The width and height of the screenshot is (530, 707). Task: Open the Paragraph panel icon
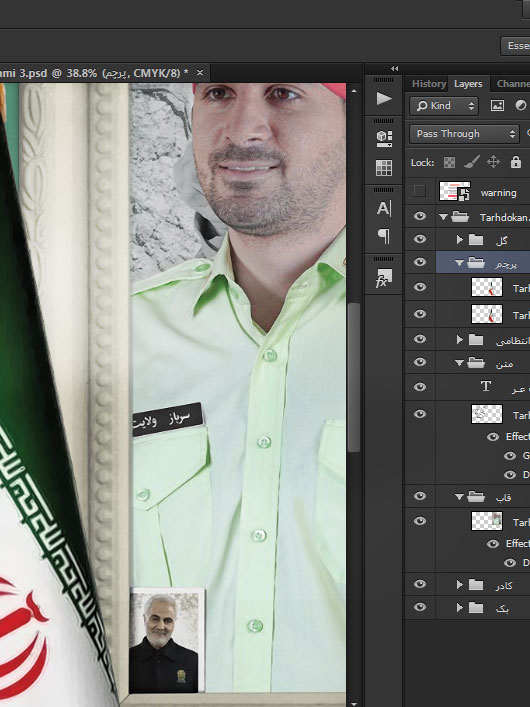(384, 236)
